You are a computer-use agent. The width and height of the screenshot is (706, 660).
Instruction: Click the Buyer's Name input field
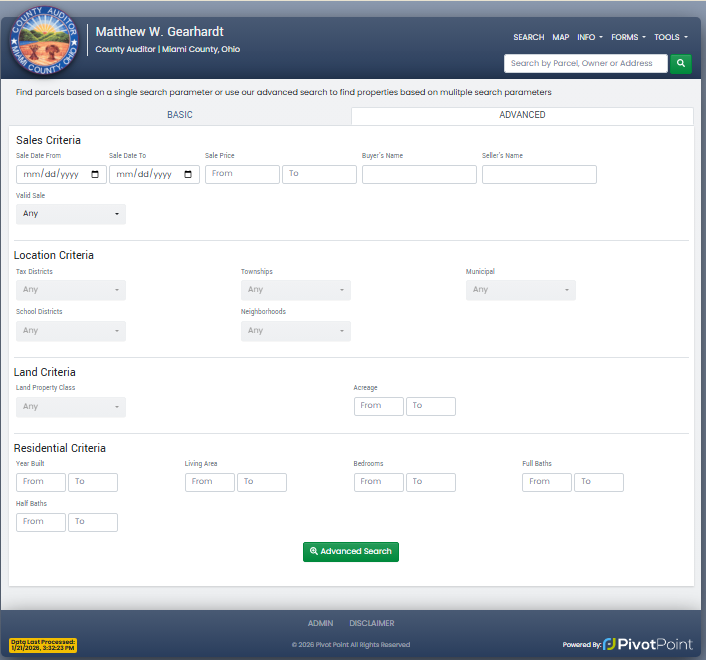pyautogui.click(x=419, y=174)
